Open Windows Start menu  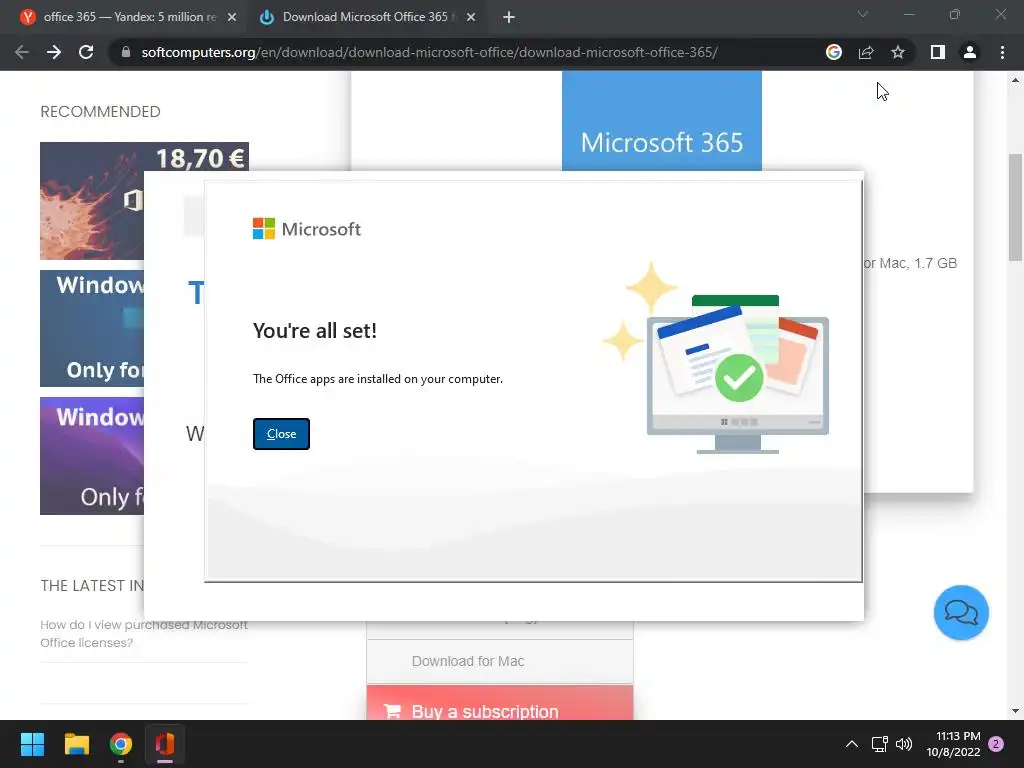coord(32,744)
